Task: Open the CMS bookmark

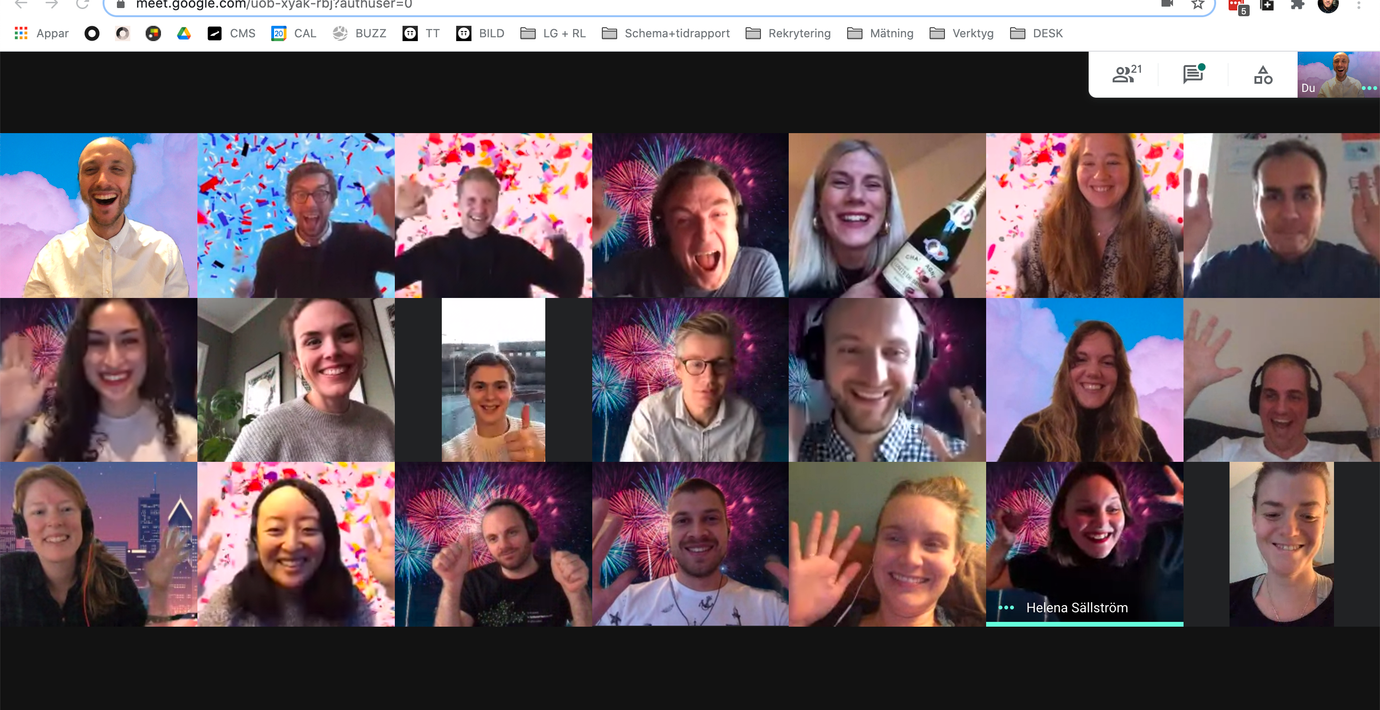Action: 231,33
